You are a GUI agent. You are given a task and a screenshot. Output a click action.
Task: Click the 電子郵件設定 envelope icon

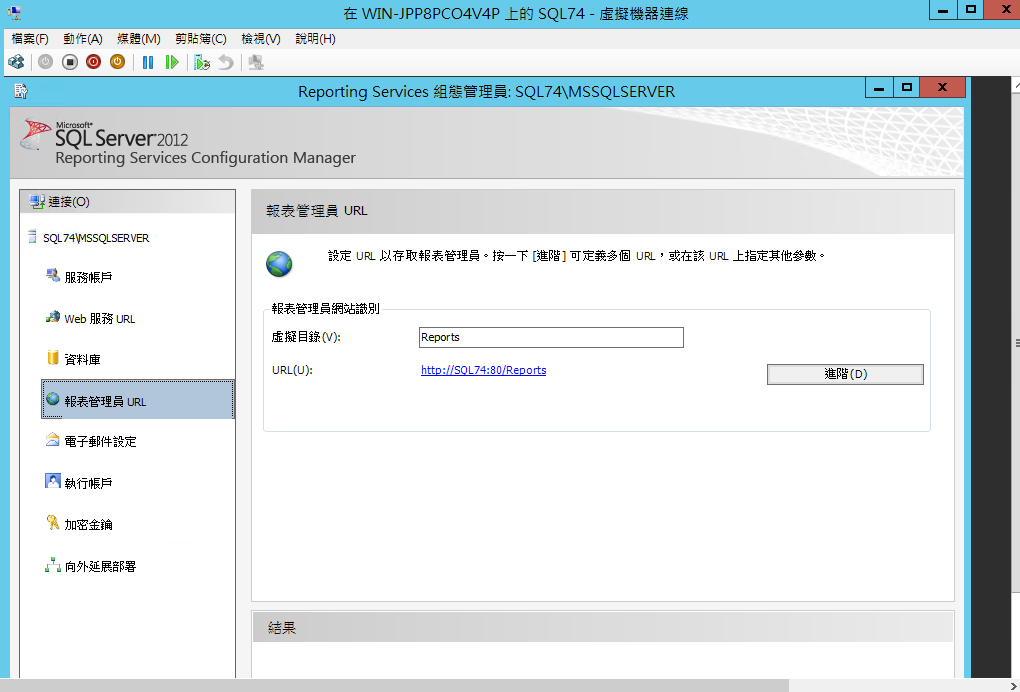53,440
